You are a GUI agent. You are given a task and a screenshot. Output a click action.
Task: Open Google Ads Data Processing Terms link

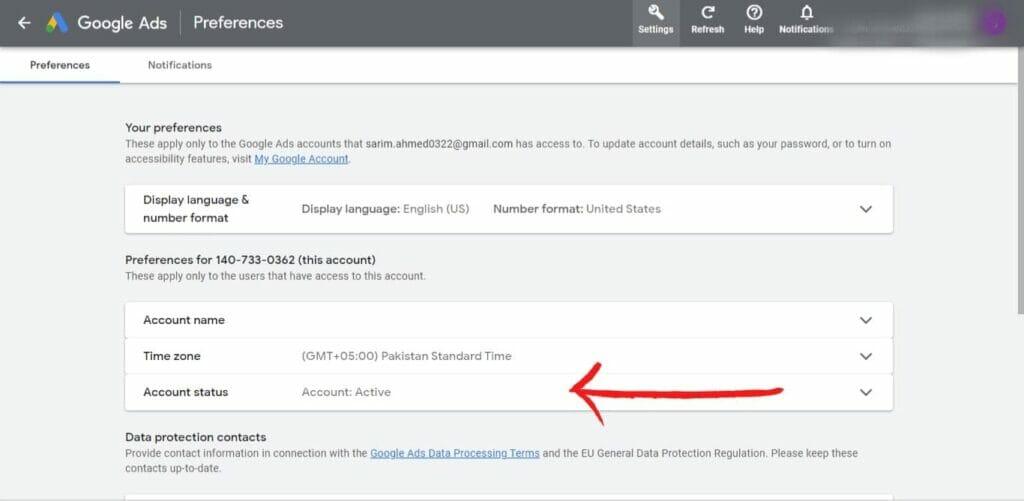[455, 453]
